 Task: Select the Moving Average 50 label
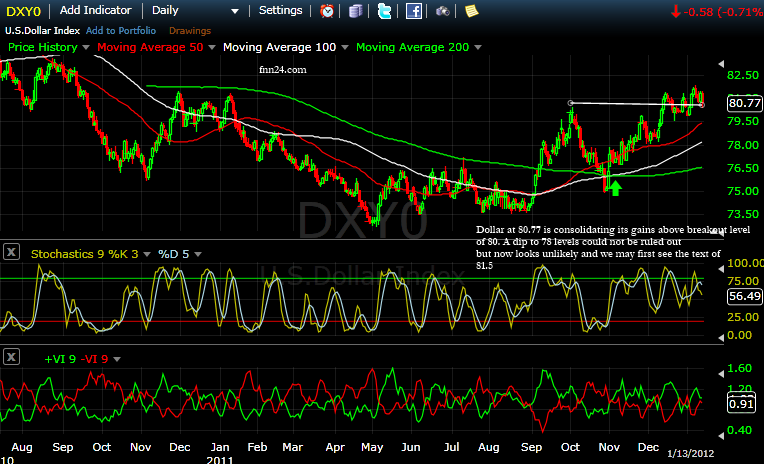coord(150,47)
